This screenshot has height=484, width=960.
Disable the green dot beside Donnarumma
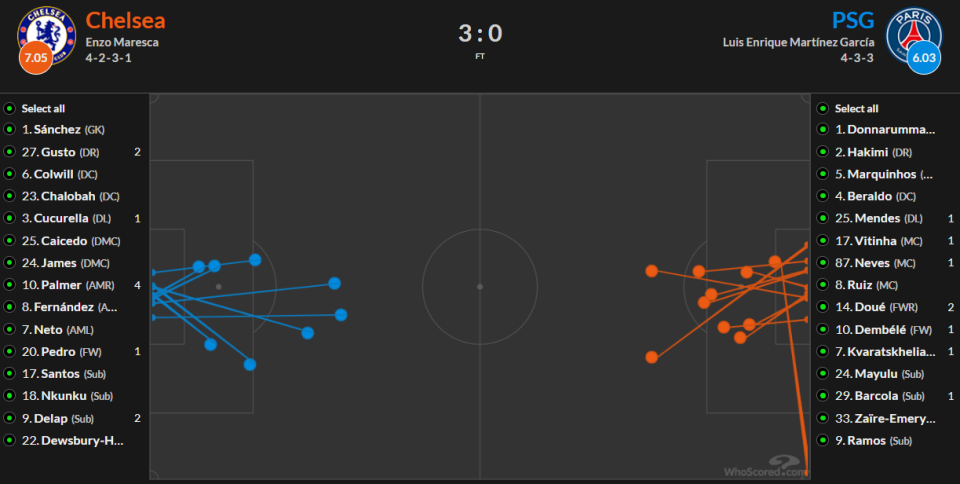click(x=823, y=129)
